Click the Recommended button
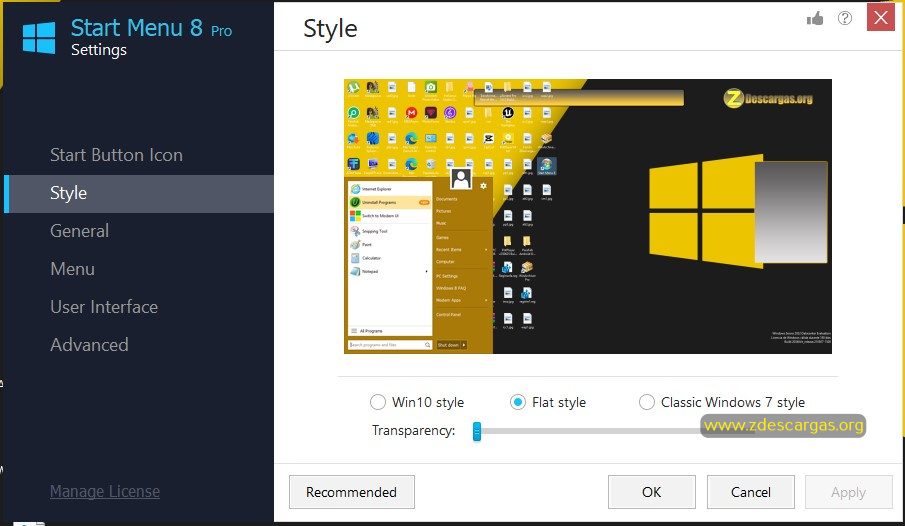 tap(351, 492)
